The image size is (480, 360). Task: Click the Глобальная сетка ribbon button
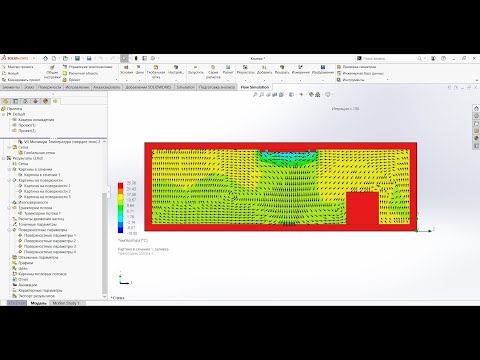(x=156, y=72)
